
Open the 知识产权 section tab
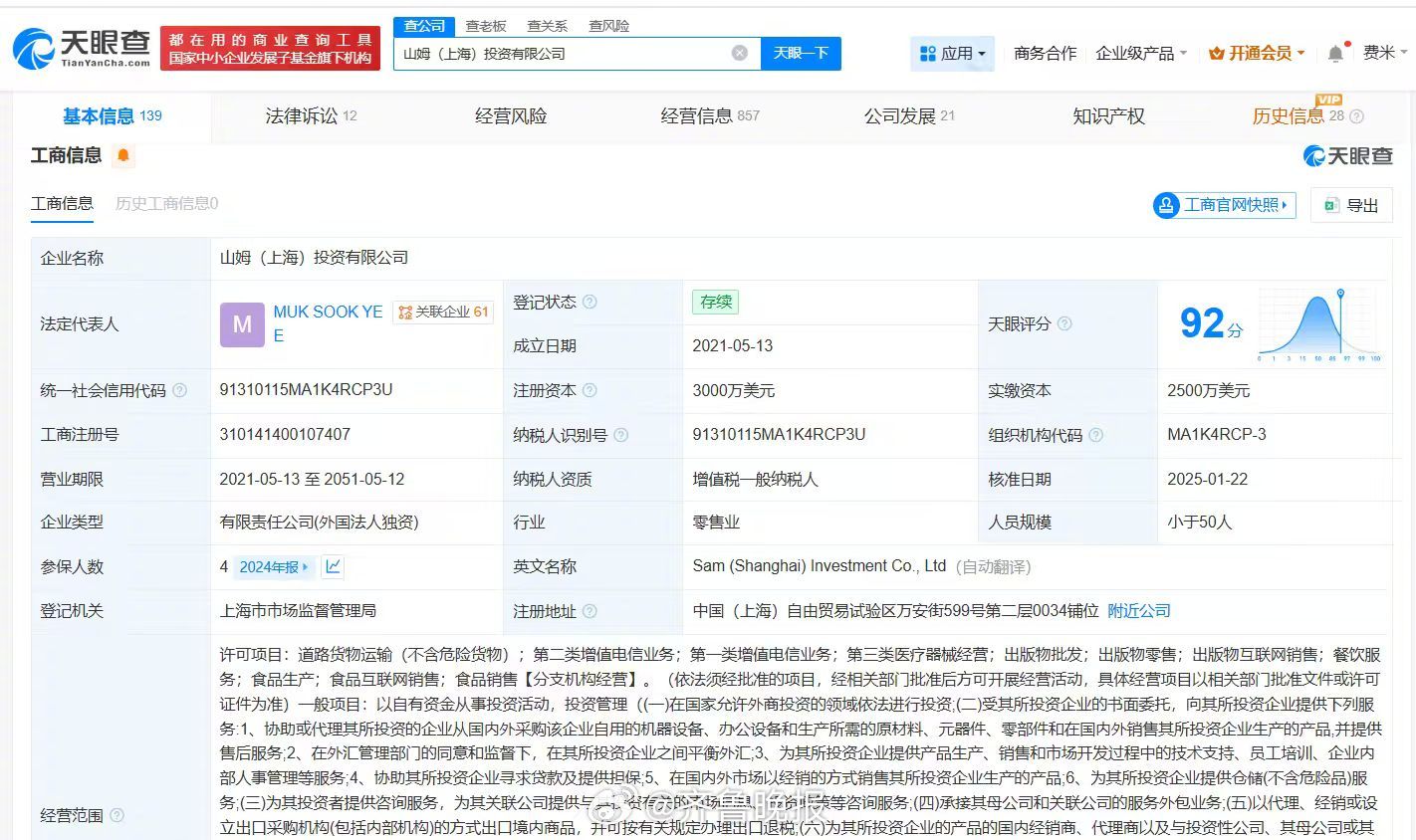pos(1108,116)
